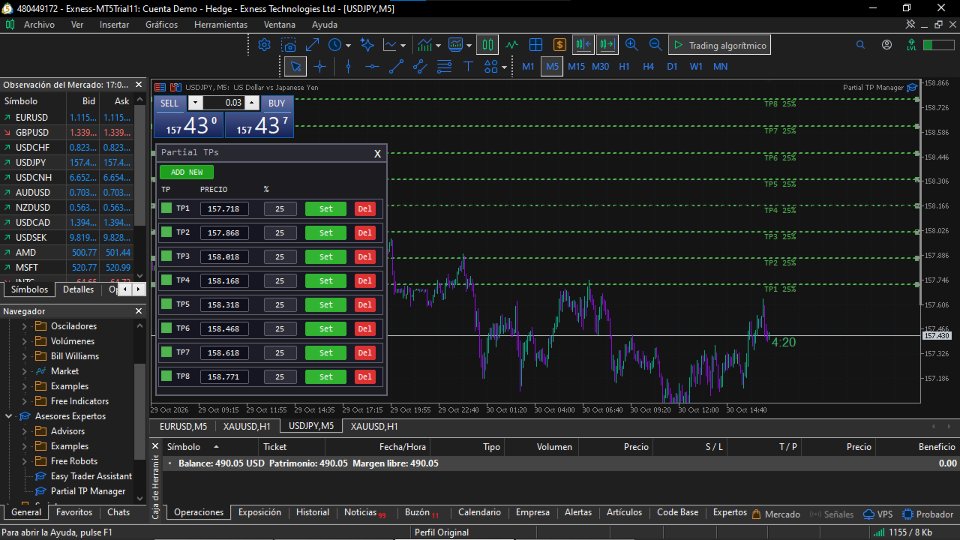The height and width of the screenshot is (540, 960).
Task: Increase lot volume with up arrow
Action: click(251, 103)
